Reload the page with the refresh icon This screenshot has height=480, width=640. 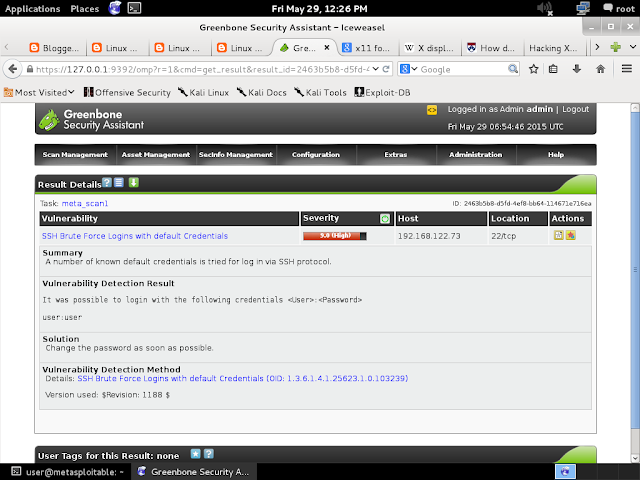[x=386, y=69]
